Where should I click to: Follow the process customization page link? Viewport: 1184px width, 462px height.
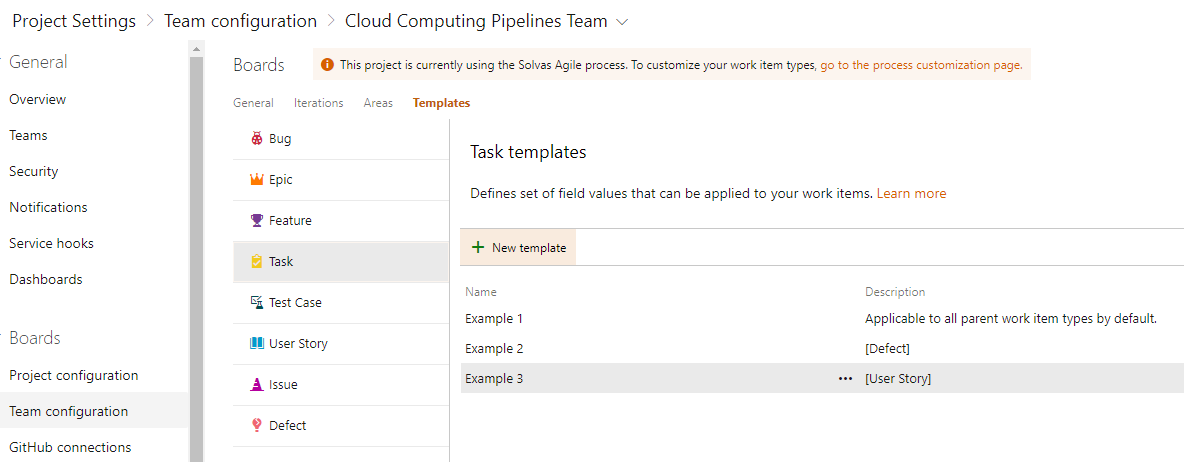920,65
